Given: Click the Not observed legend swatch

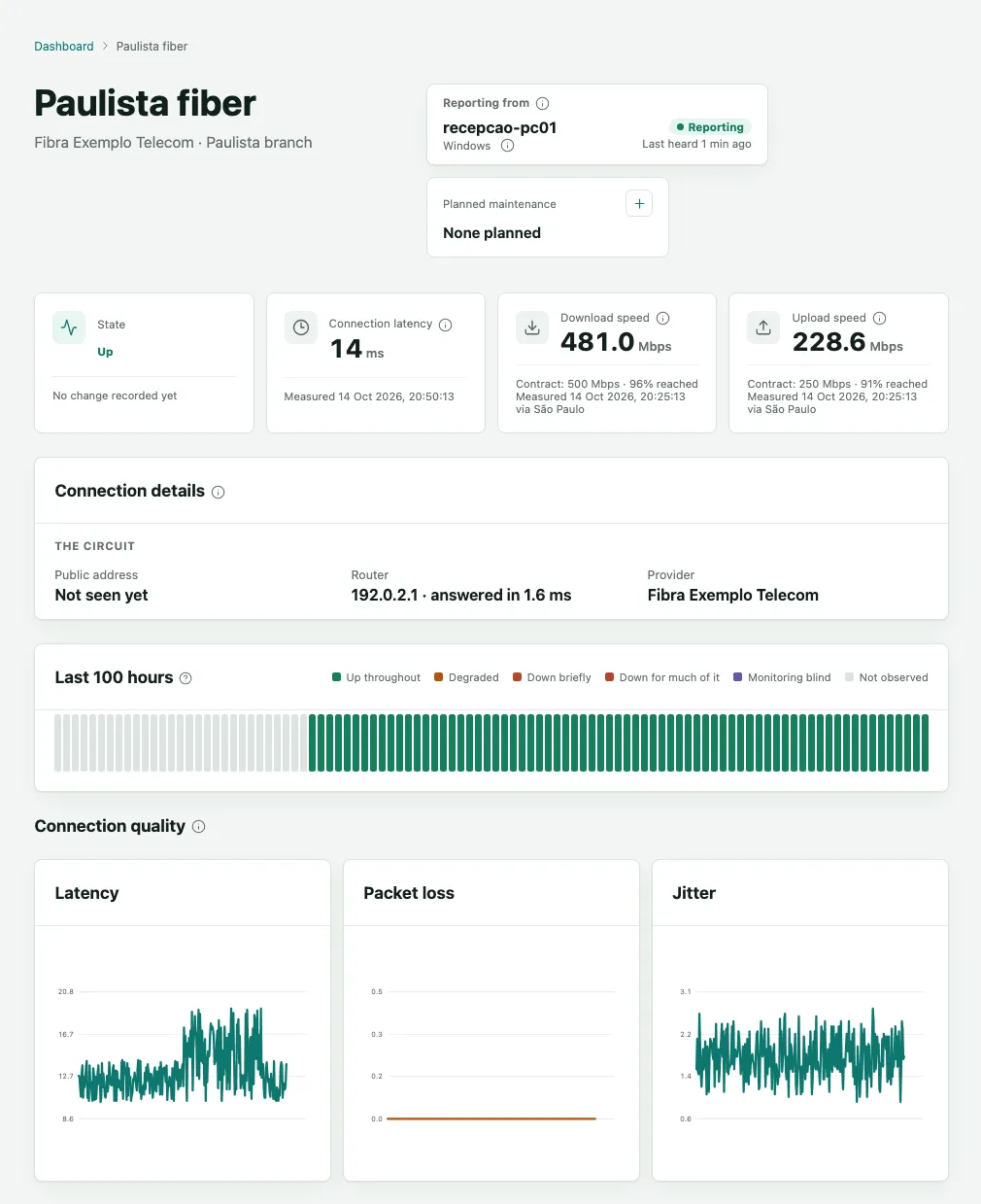Looking at the screenshot, I should pos(850,677).
